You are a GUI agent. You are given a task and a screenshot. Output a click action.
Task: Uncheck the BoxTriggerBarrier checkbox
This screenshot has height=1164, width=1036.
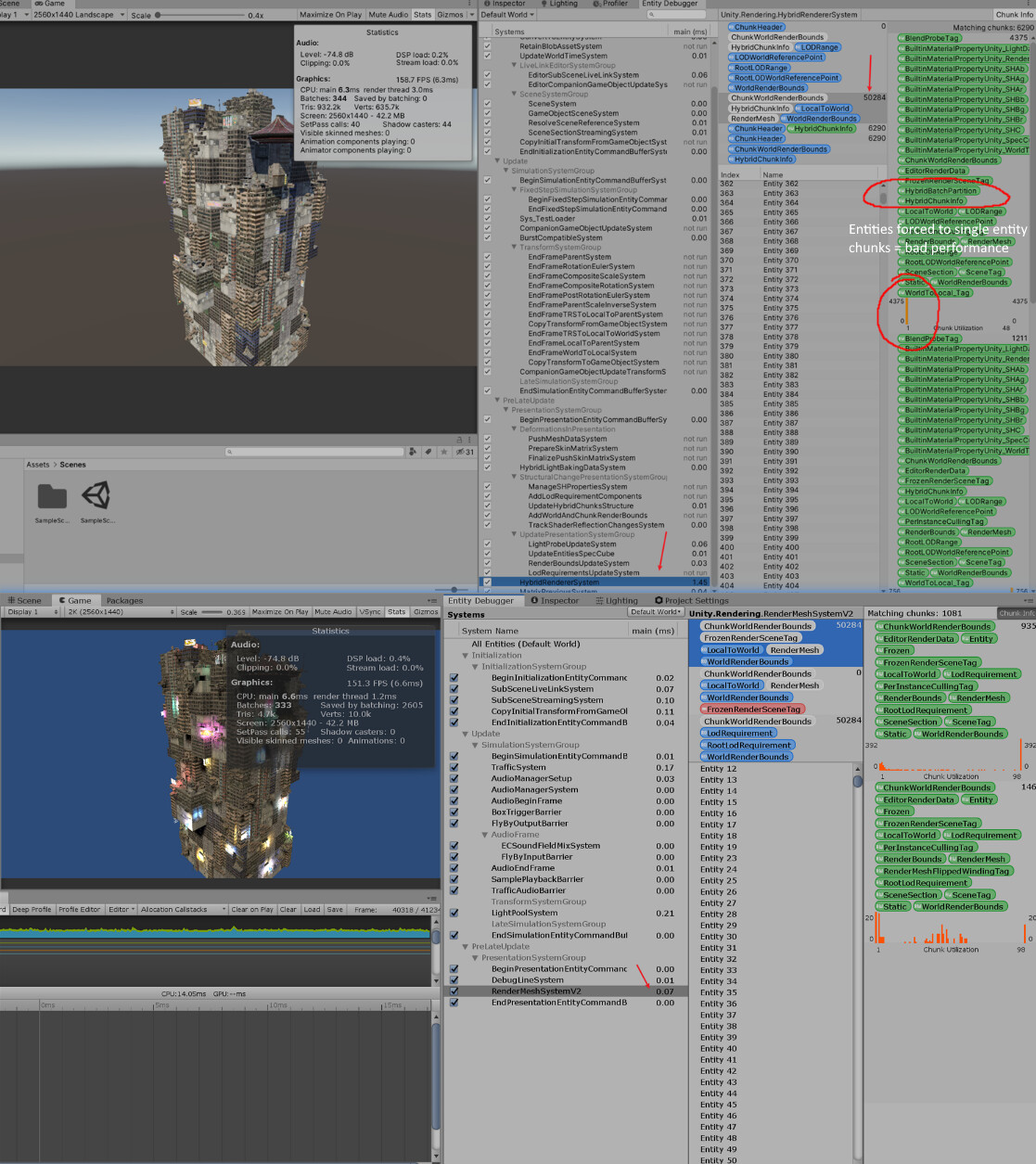tap(454, 812)
